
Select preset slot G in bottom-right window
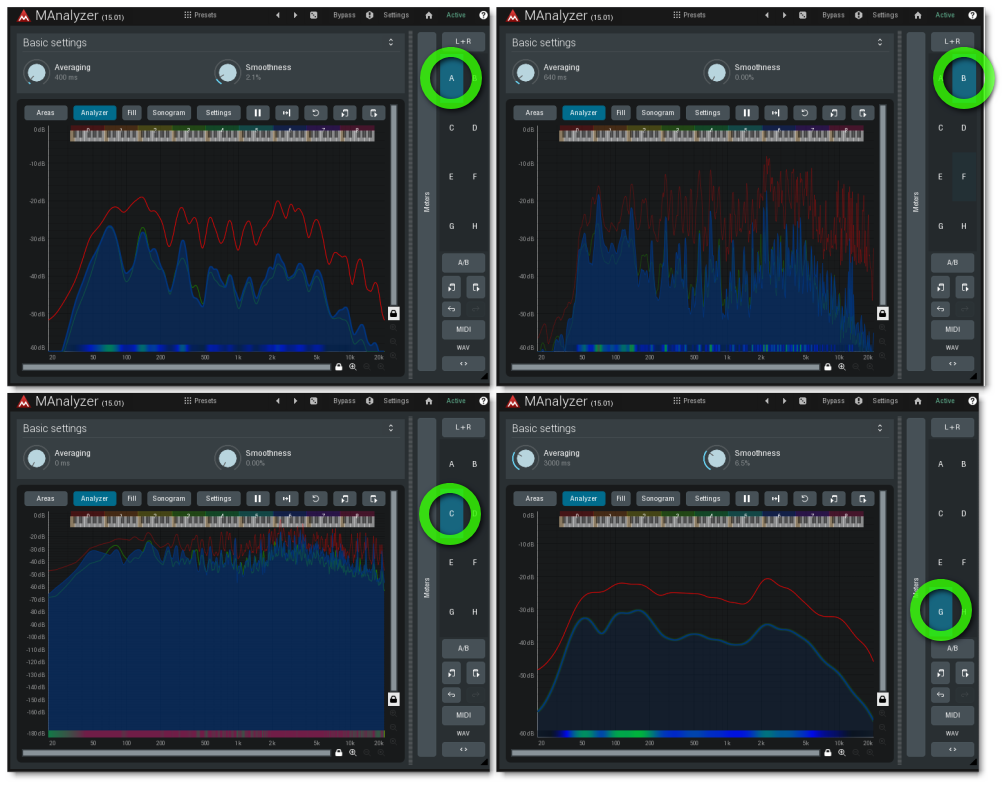(x=941, y=612)
